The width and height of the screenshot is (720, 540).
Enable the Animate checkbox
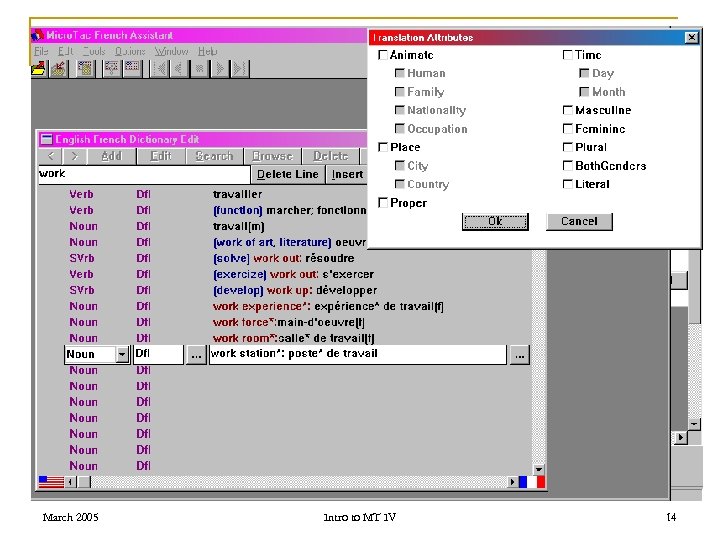383,55
